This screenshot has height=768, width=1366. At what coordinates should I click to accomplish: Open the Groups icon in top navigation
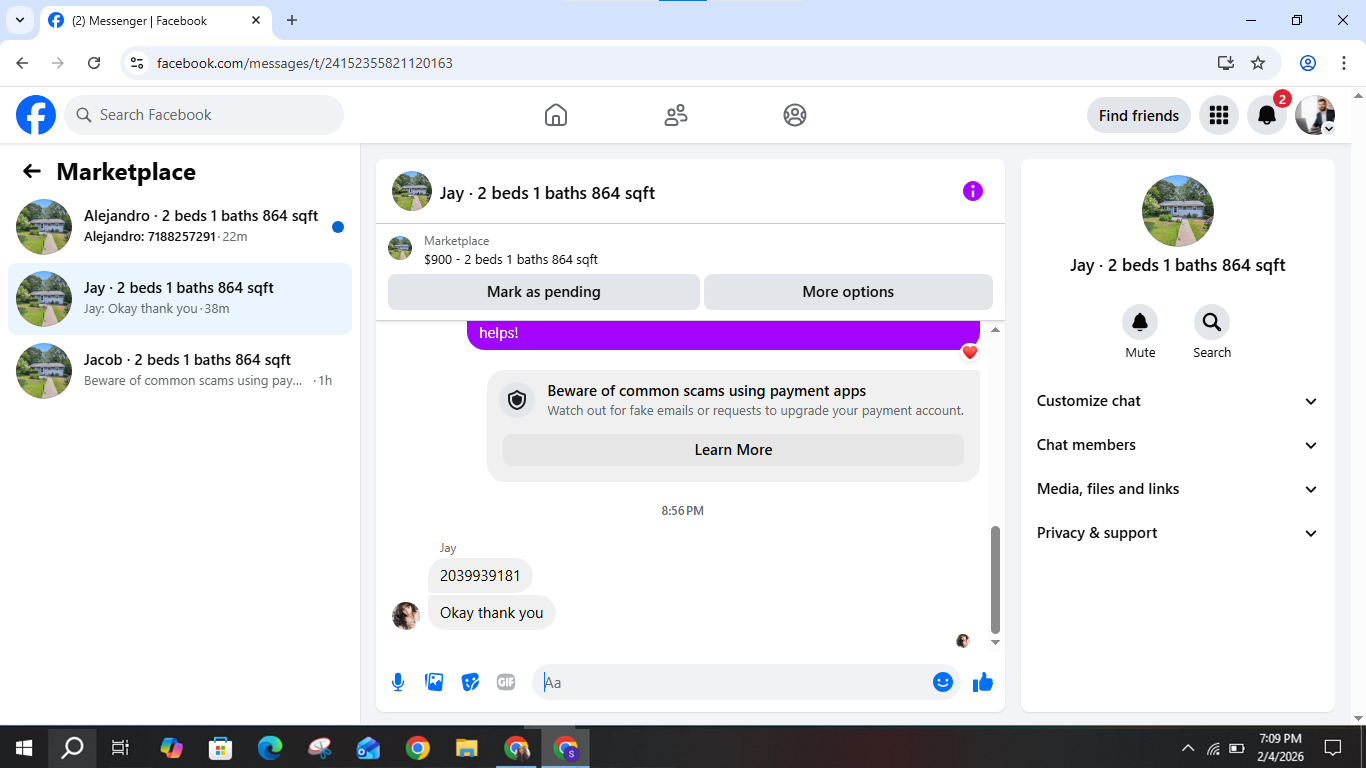(x=795, y=115)
